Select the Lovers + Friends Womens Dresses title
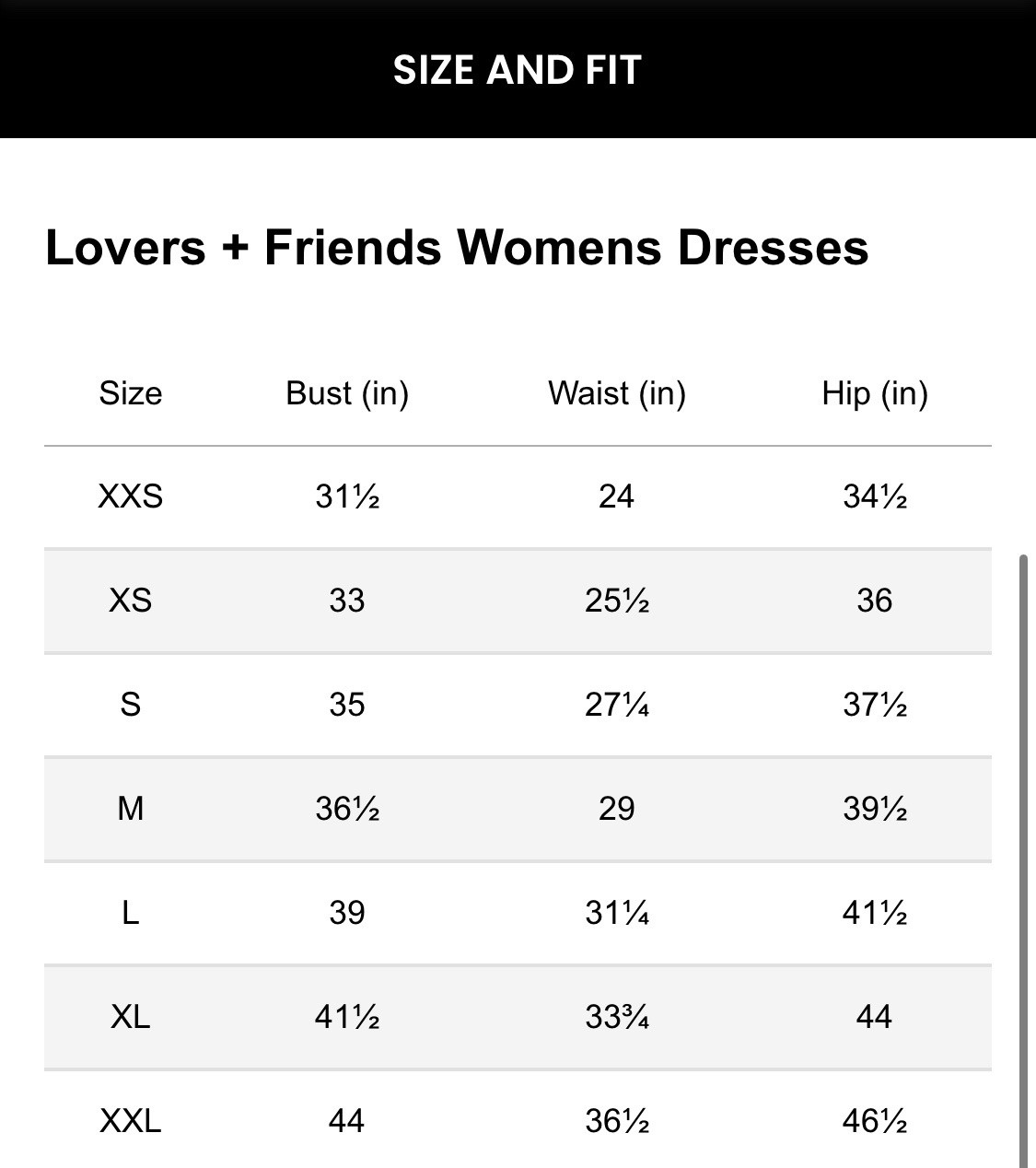Image resolution: width=1036 pixels, height=1168 pixels. pyautogui.click(x=458, y=247)
